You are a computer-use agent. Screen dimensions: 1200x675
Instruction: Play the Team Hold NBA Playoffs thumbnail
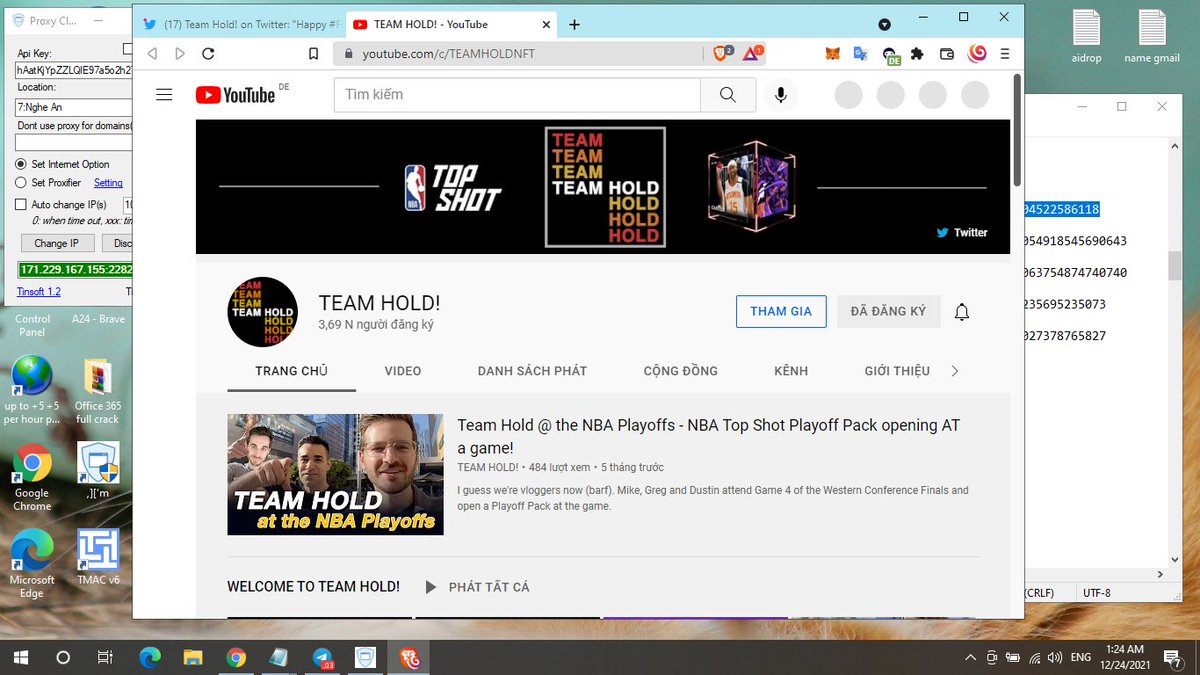click(x=335, y=474)
